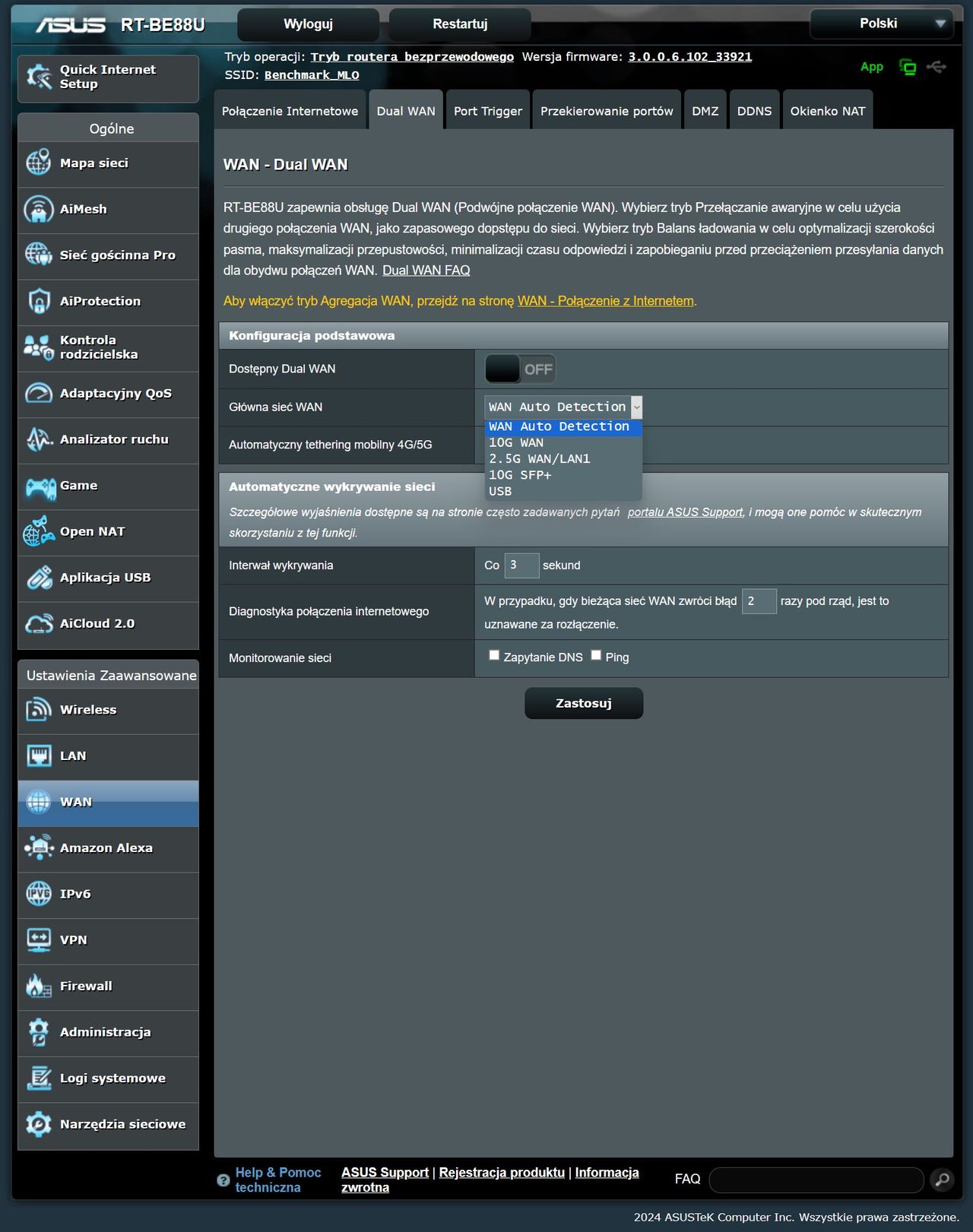The image size is (973, 1232).
Task: Click the Help question mark icon
Action: [223, 1180]
